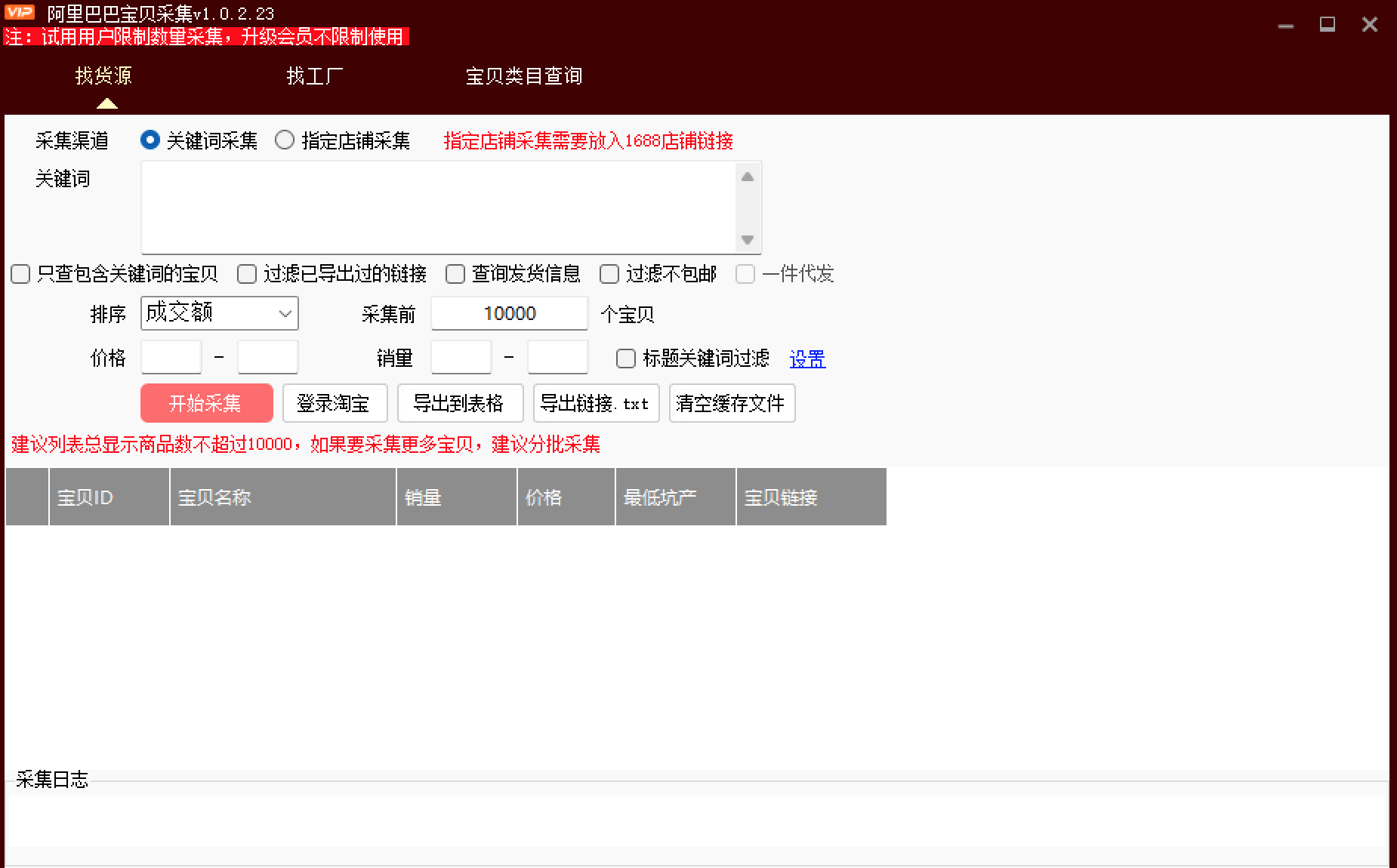The height and width of the screenshot is (868, 1397).
Task: Close the 阿里巴巴宝贝采集 window
Action: 1370,25
